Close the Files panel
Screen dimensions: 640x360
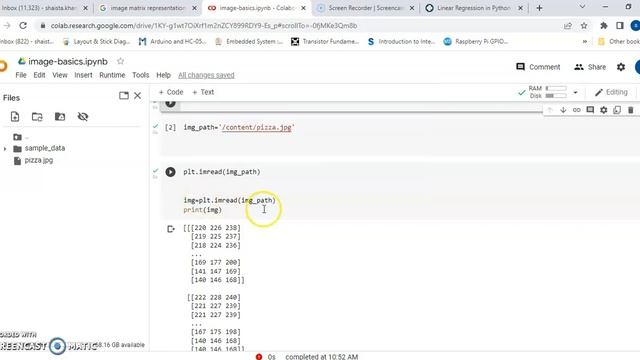pos(138,96)
